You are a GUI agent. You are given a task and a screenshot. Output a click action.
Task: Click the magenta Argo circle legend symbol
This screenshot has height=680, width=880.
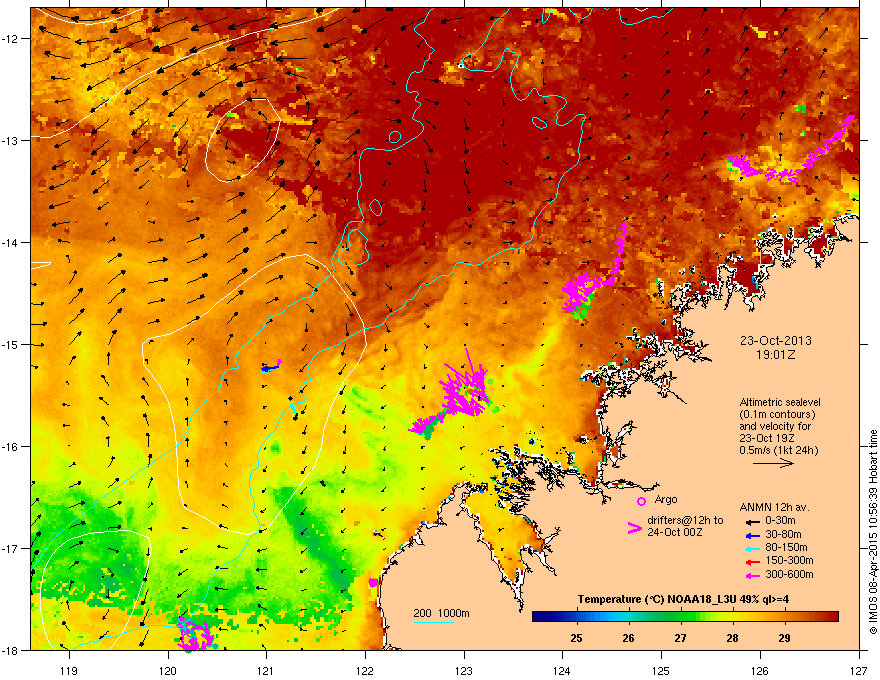[641, 501]
